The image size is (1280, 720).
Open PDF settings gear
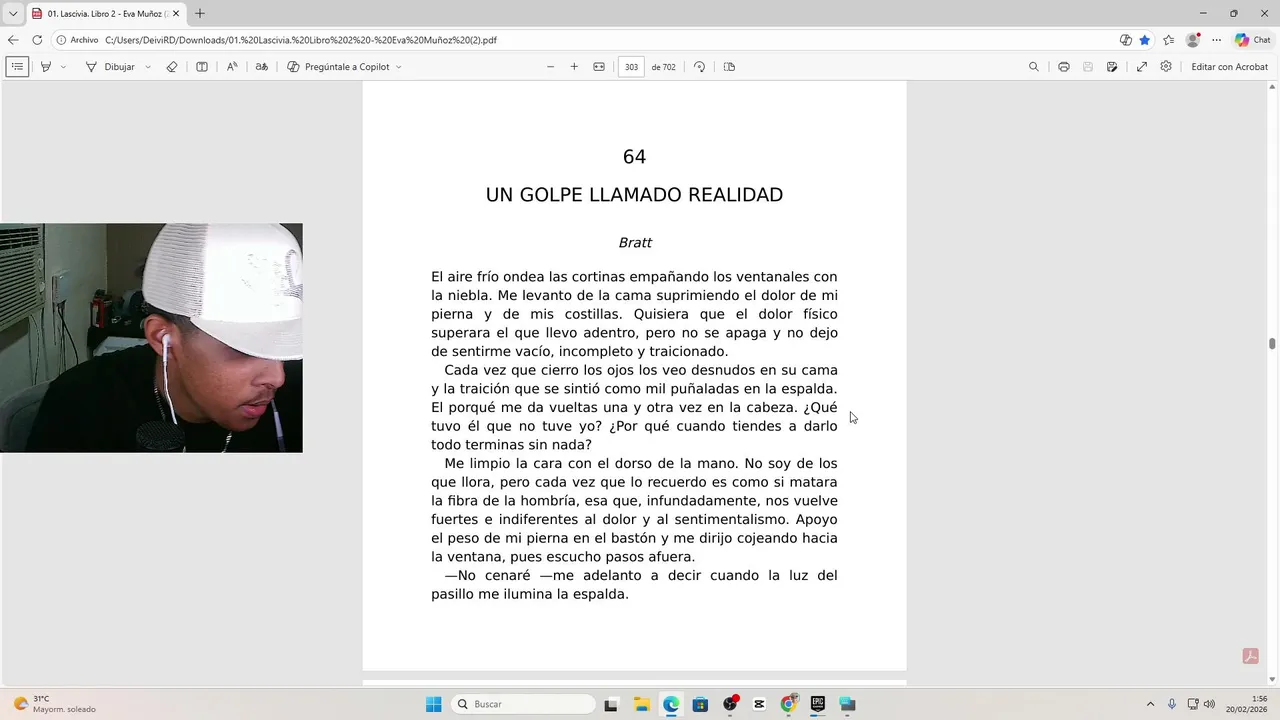(x=1166, y=67)
